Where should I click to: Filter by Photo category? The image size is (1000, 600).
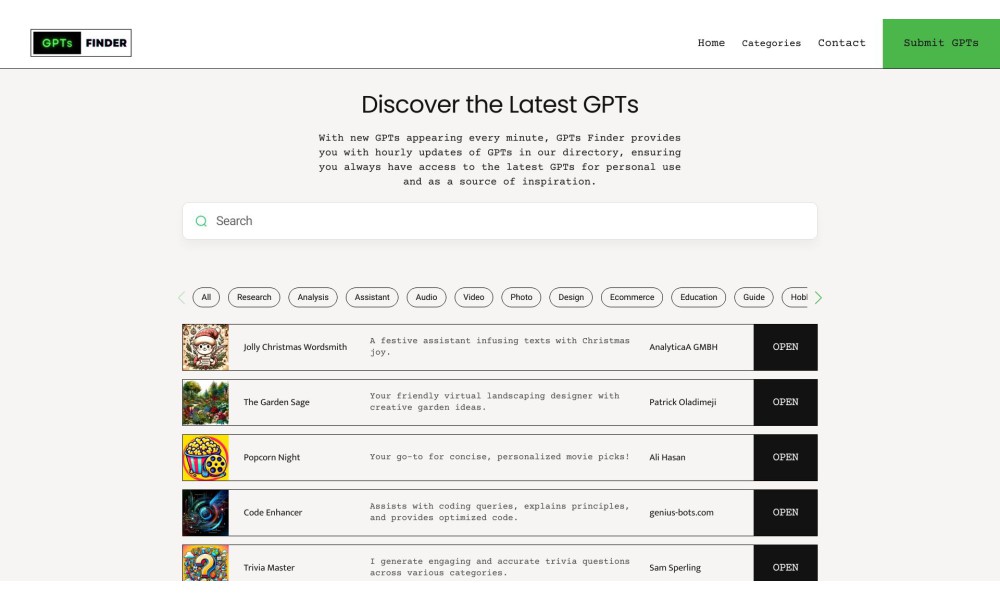[521, 297]
